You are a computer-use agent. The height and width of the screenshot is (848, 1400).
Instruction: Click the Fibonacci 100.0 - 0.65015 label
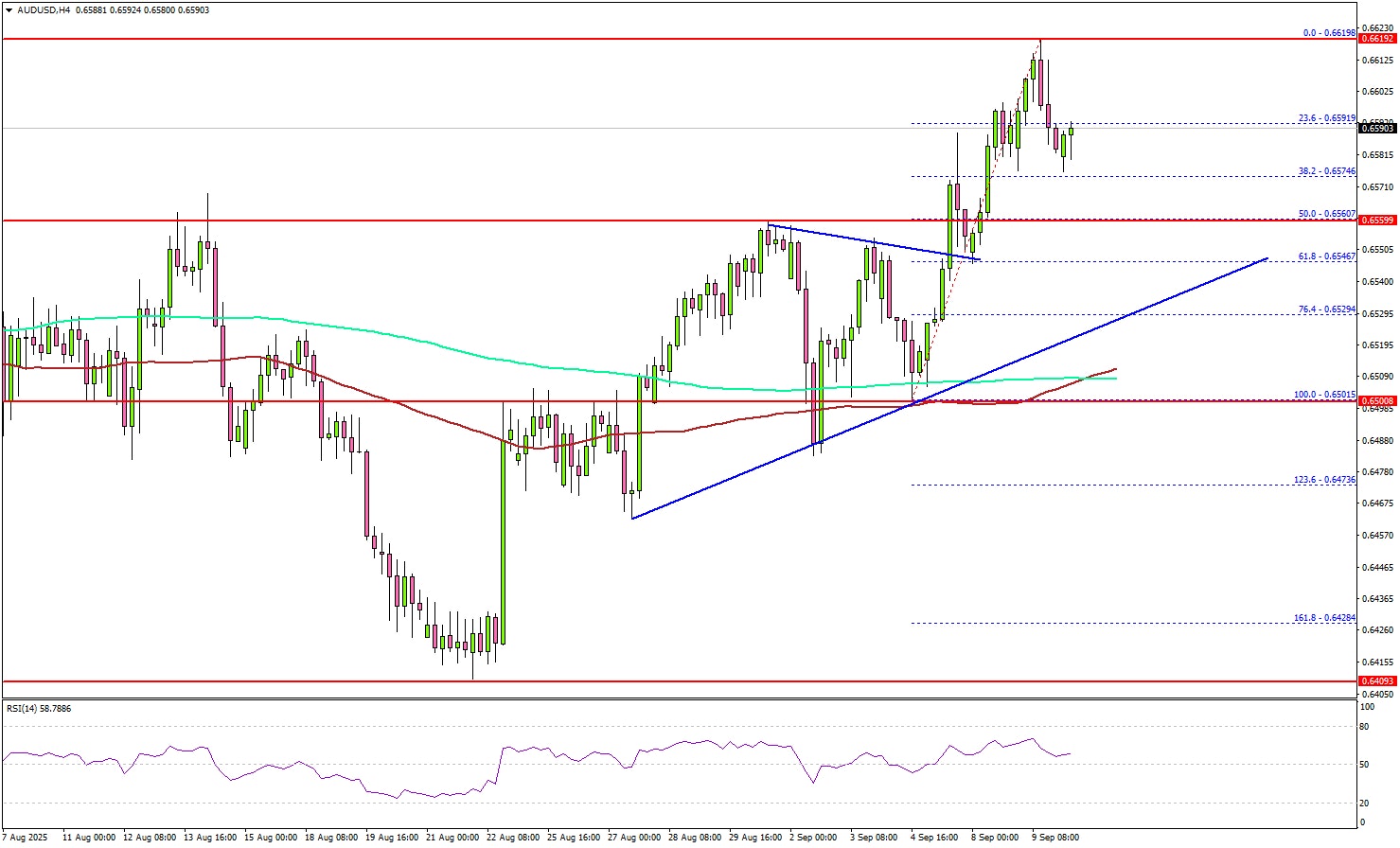[1324, 396]
